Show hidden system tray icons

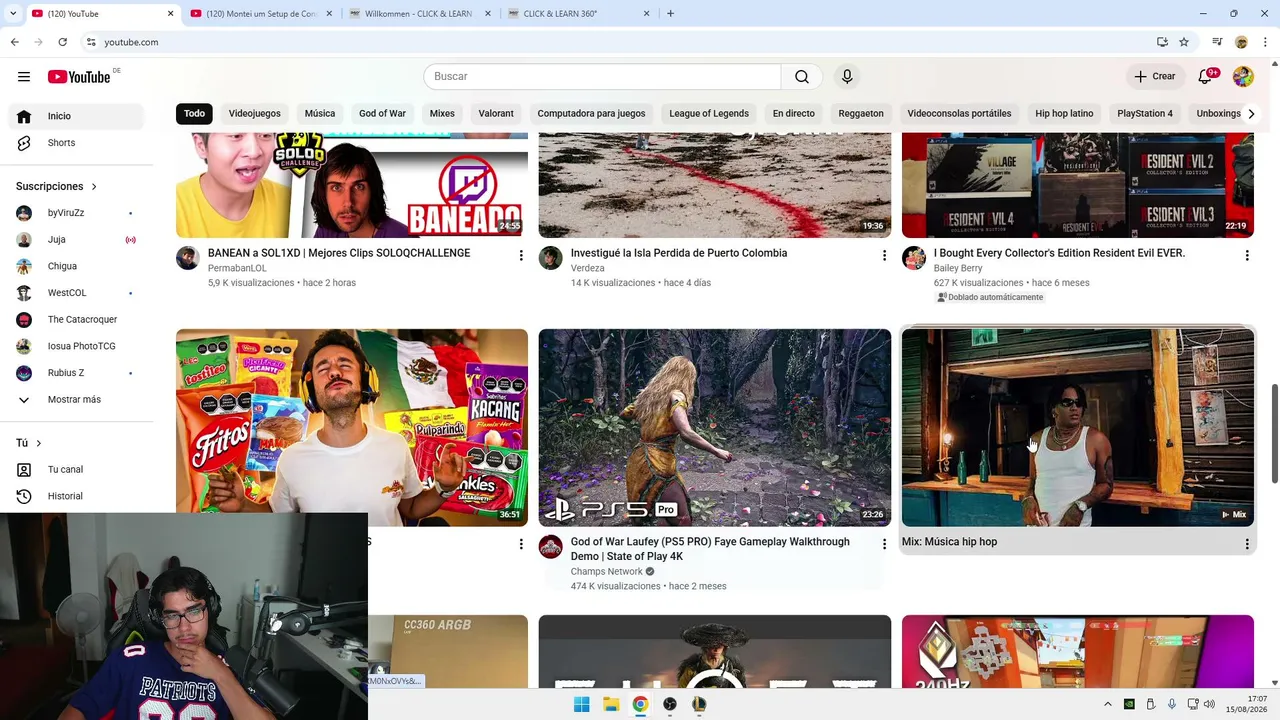(1107, 704)
